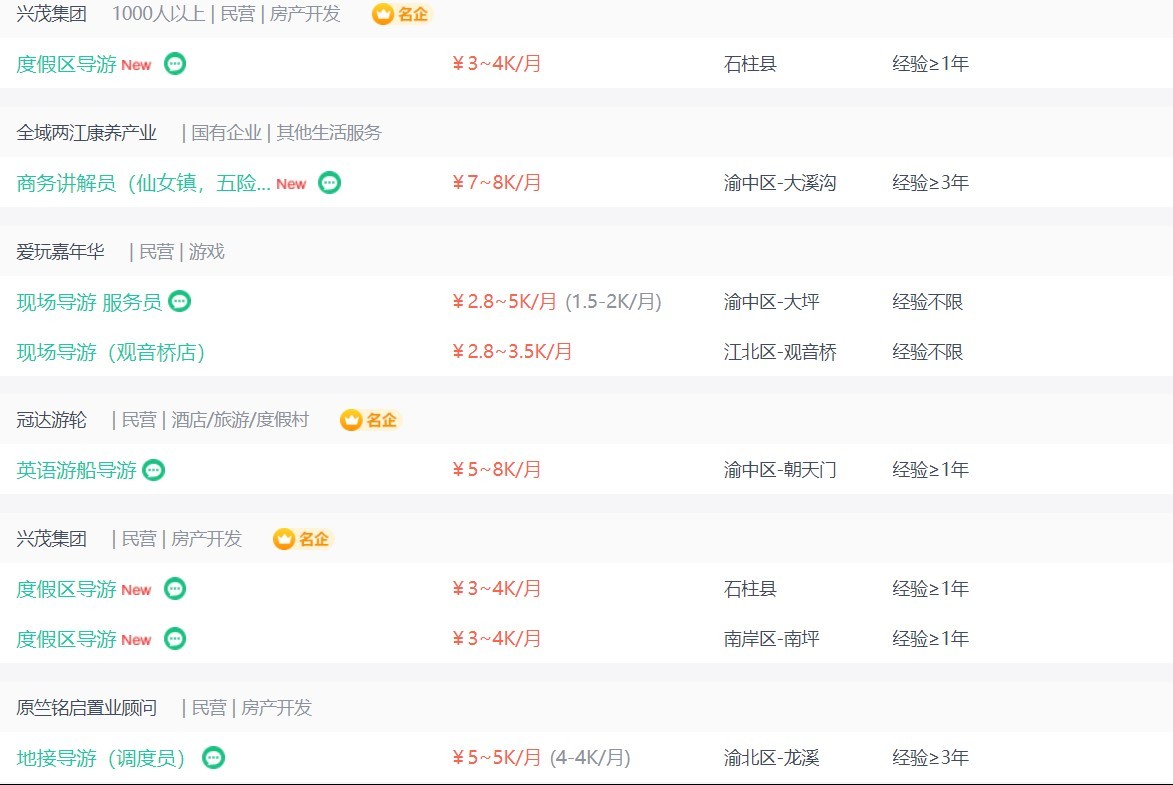1173x785 pixels.
Task: Open chat icon beside 地接导游（调度员）
Action: 214,757
